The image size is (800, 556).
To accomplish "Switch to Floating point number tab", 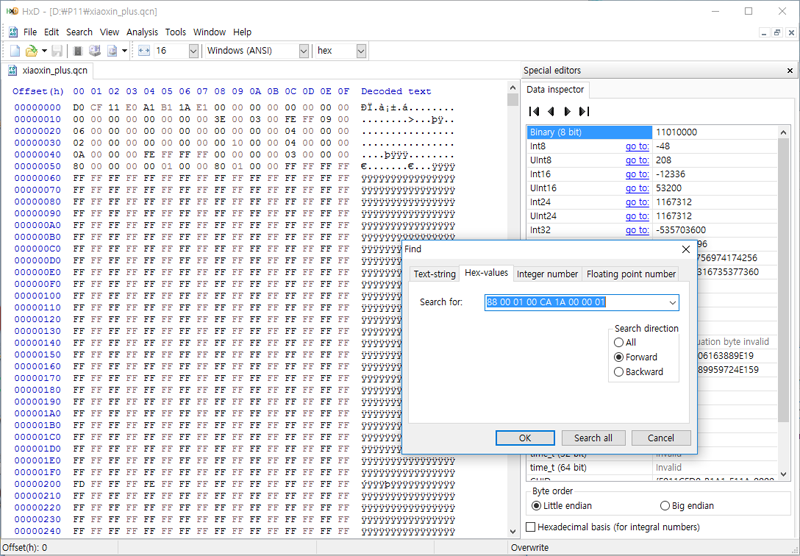I will point(631,274).
